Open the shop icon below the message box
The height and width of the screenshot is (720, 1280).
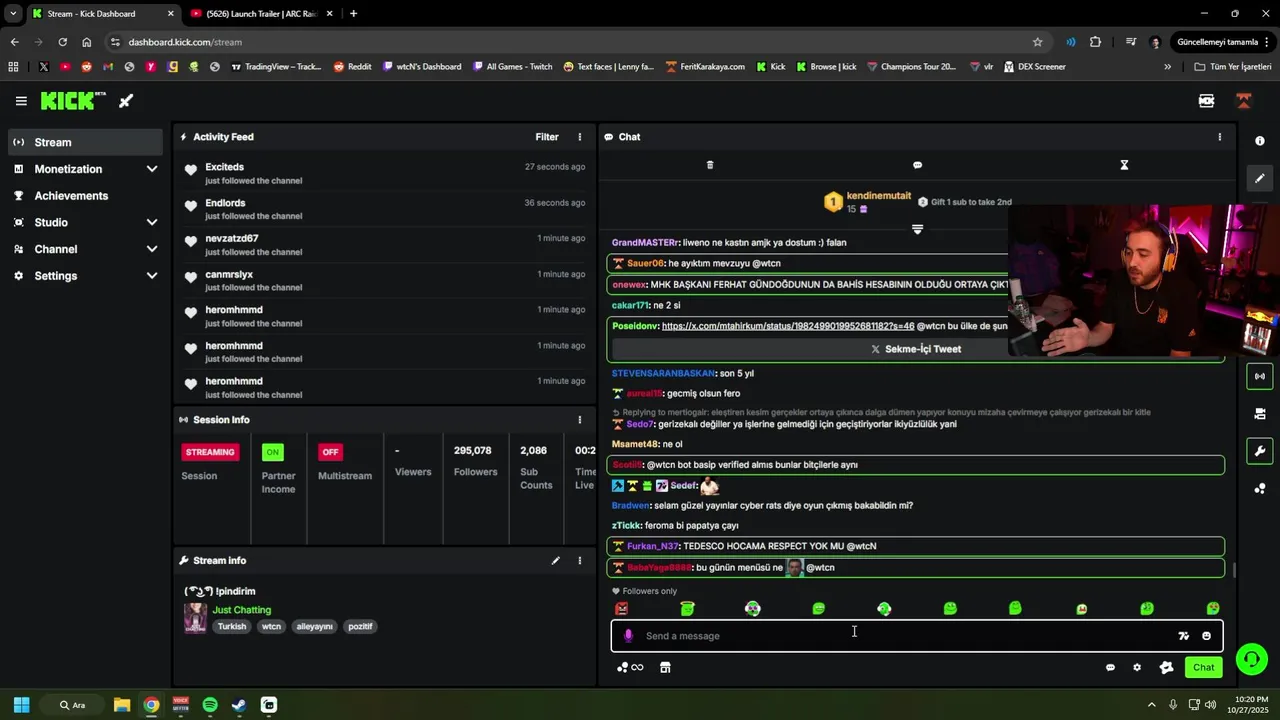point(665,667)
